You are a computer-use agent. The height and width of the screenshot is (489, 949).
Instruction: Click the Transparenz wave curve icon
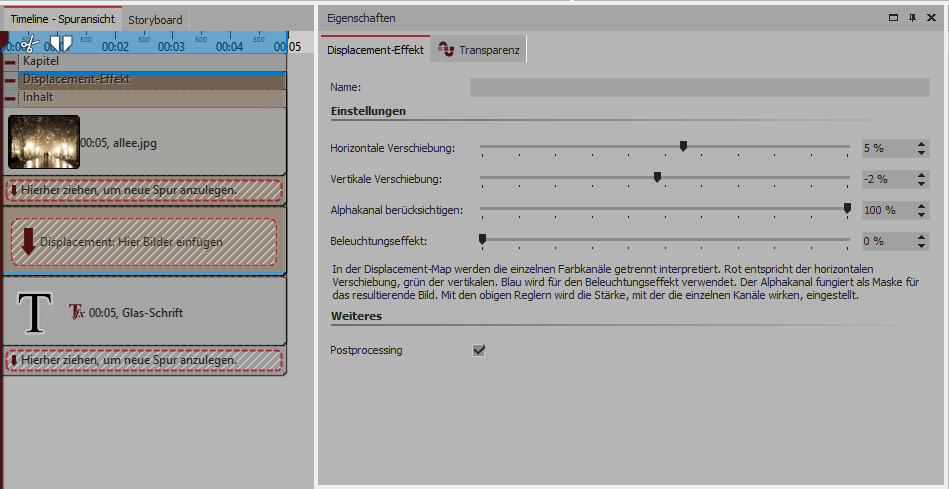coord(446,50)
